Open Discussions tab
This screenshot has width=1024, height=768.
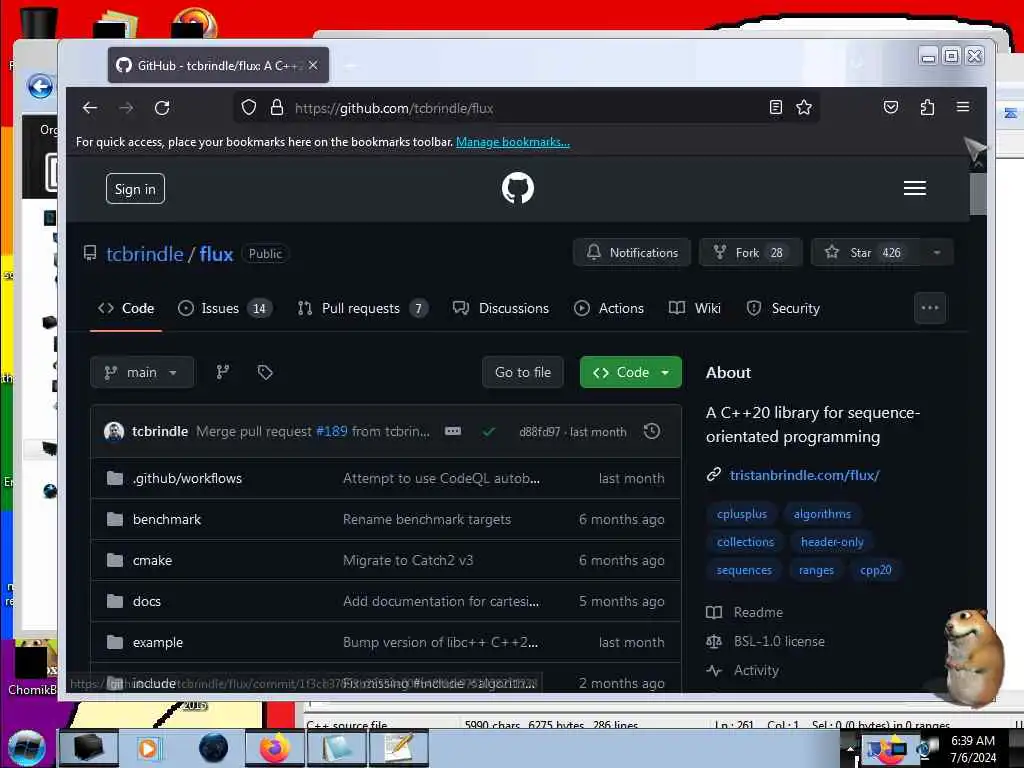(x=501, y=308)
